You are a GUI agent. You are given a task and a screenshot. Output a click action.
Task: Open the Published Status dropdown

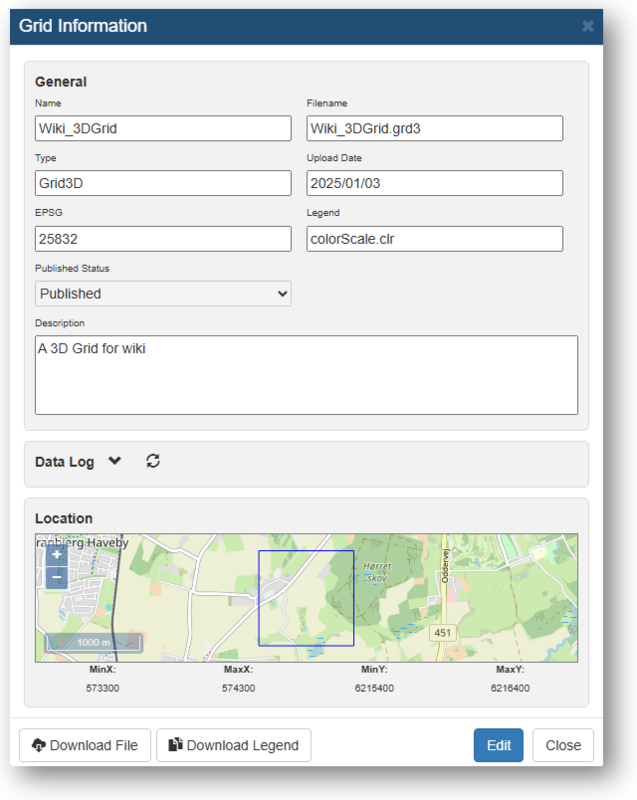(x=163, y=293)
